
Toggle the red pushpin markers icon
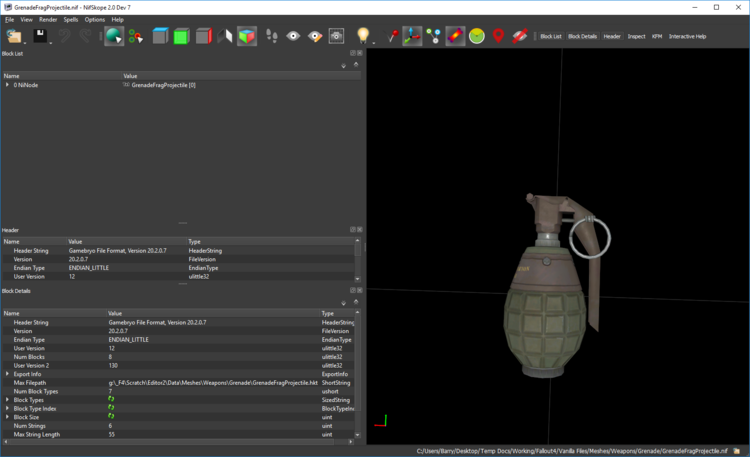click(x=391, y=36)
